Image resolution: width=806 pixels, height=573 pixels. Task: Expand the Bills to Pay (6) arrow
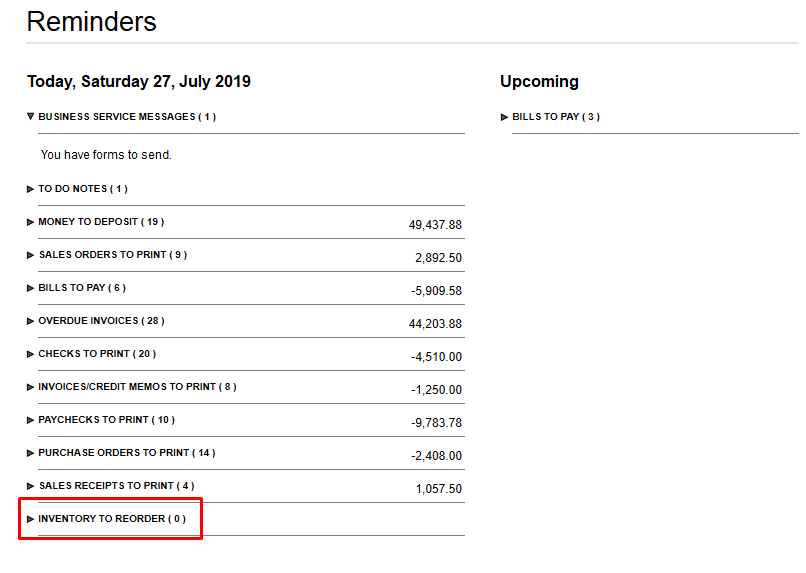click(x=31, y=288)
